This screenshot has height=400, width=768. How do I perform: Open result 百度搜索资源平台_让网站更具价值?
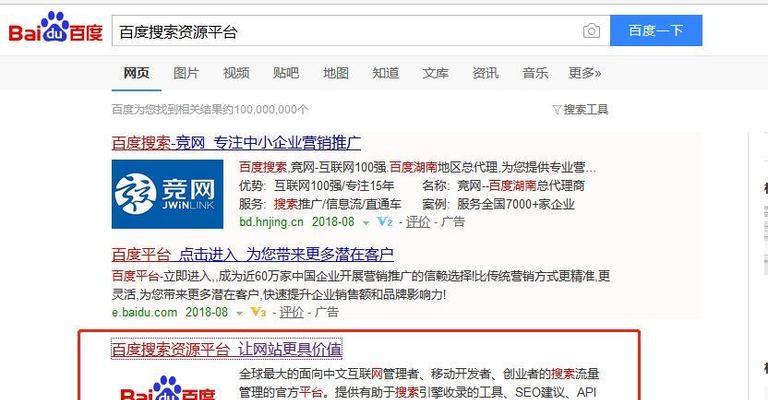tap(227, 349)
